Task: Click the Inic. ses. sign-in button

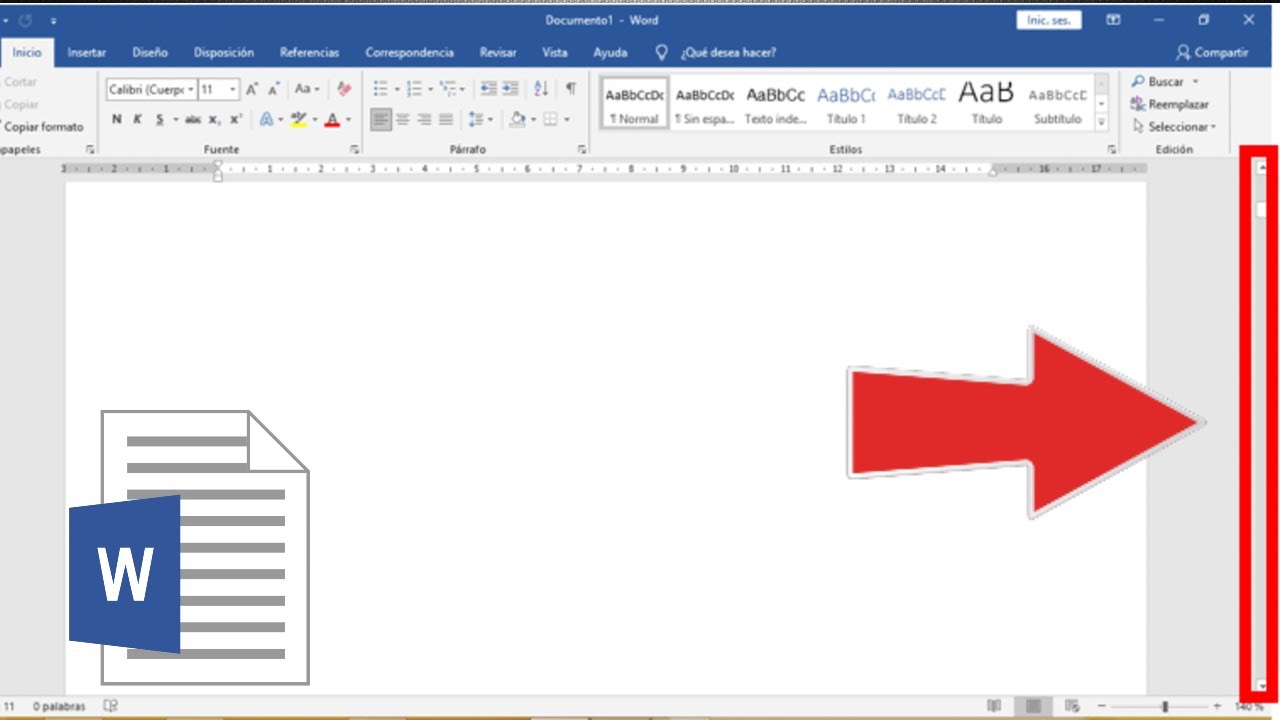Action: pyautogui.click(x=1049, y=20)
